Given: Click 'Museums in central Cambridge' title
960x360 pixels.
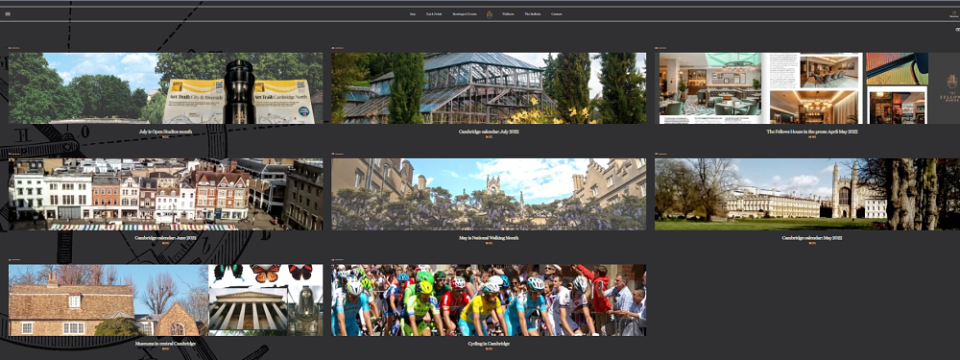Looking at the screenshot, I should pos(165,343).
